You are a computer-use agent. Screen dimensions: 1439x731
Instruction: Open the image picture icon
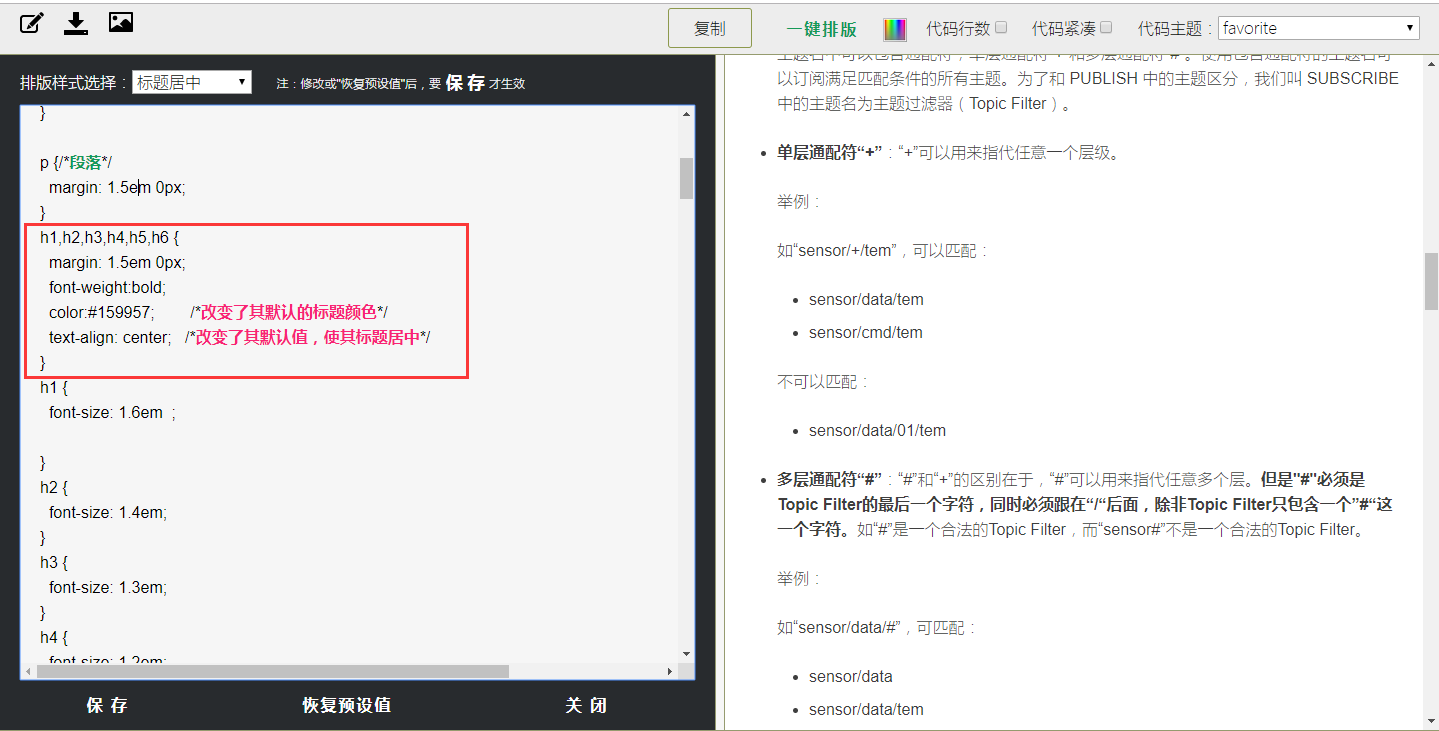point(121,22)
